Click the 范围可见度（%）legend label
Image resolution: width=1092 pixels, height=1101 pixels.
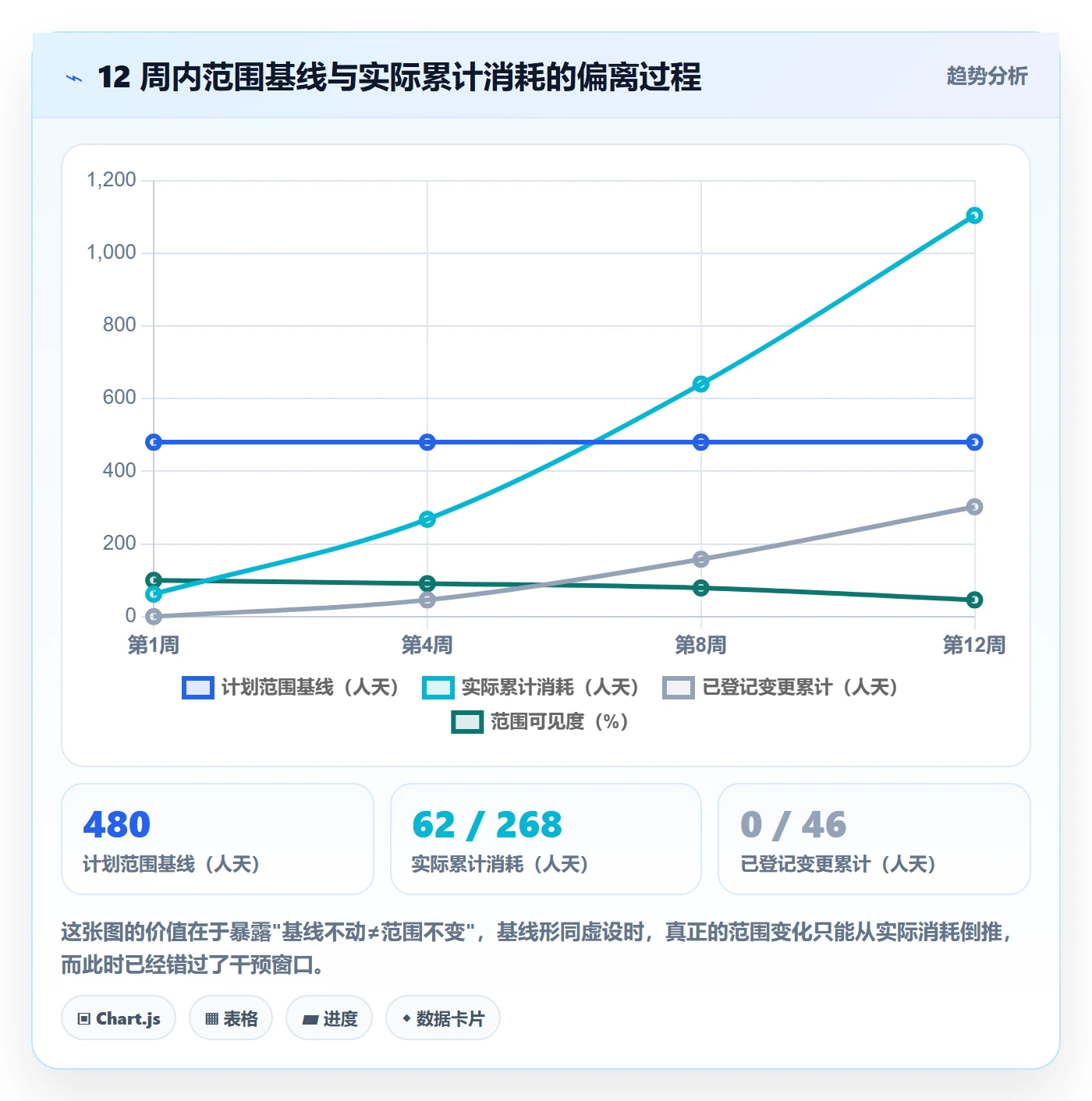559,722
